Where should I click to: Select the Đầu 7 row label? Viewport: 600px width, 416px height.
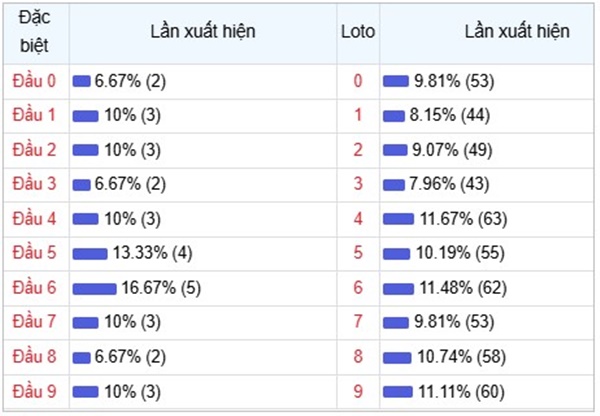click(x=35, y=322)
